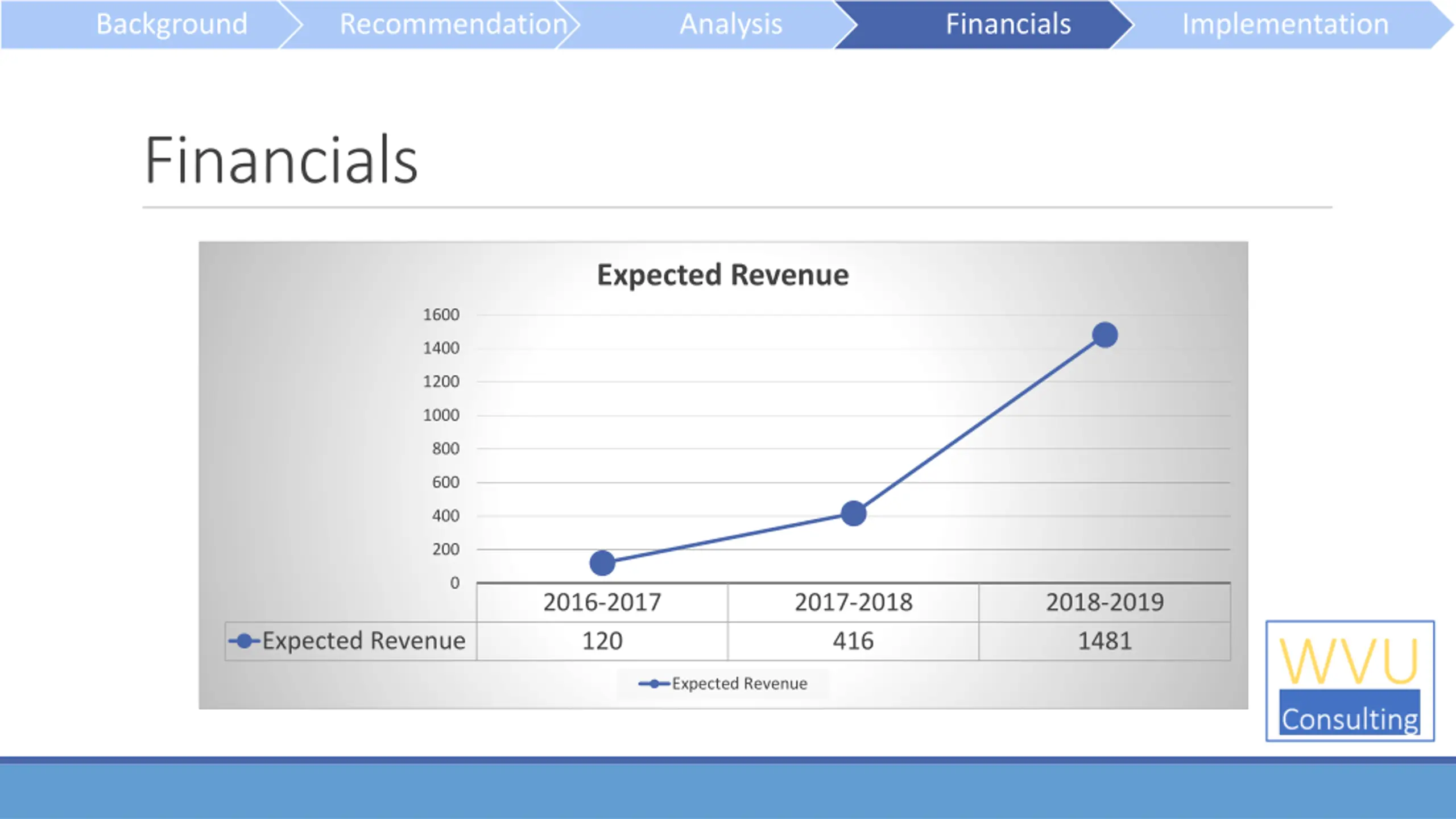Screen dimensions: 1456x819
Task: Select the 416 value table cell
Action: [x=854, y=641]
